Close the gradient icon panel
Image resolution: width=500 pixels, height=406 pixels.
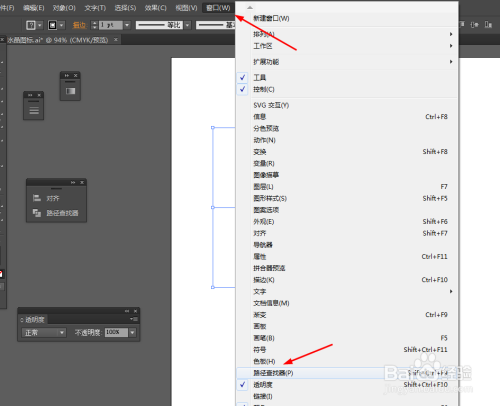76,76
